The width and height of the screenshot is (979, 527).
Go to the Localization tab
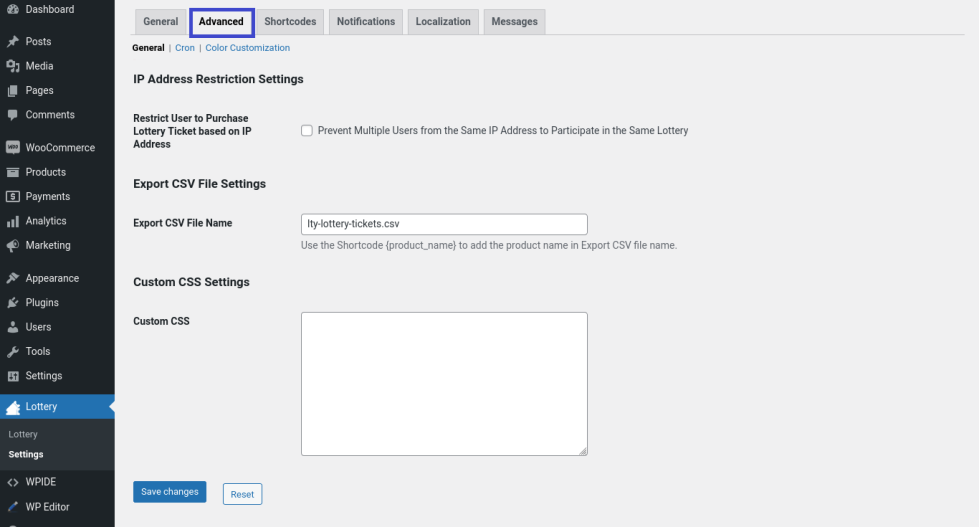pos(443,22)
